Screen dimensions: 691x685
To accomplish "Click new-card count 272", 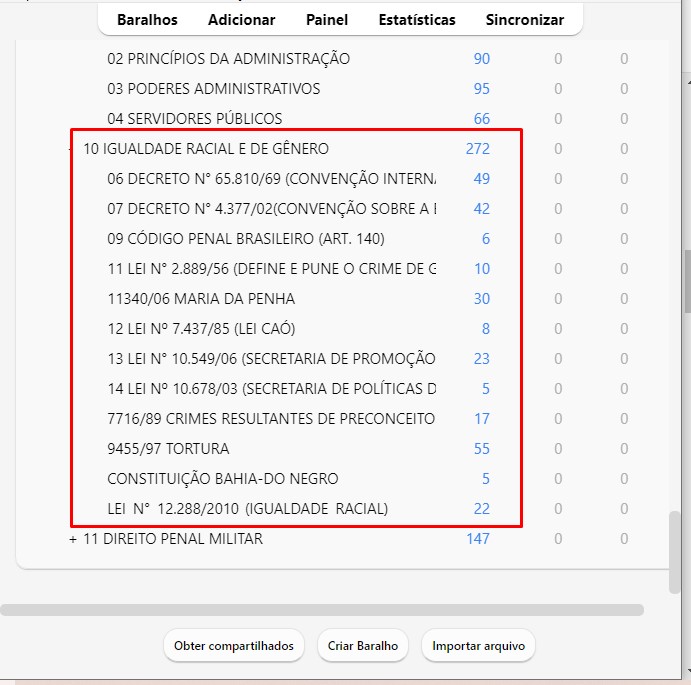I will [478, 149].
